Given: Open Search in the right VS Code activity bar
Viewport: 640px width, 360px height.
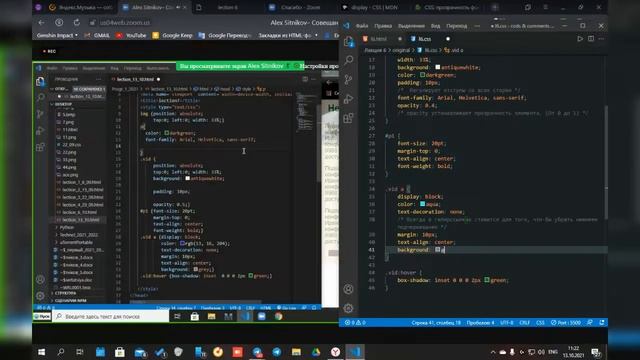Looking at the screenshot, I should coord(349,60).
